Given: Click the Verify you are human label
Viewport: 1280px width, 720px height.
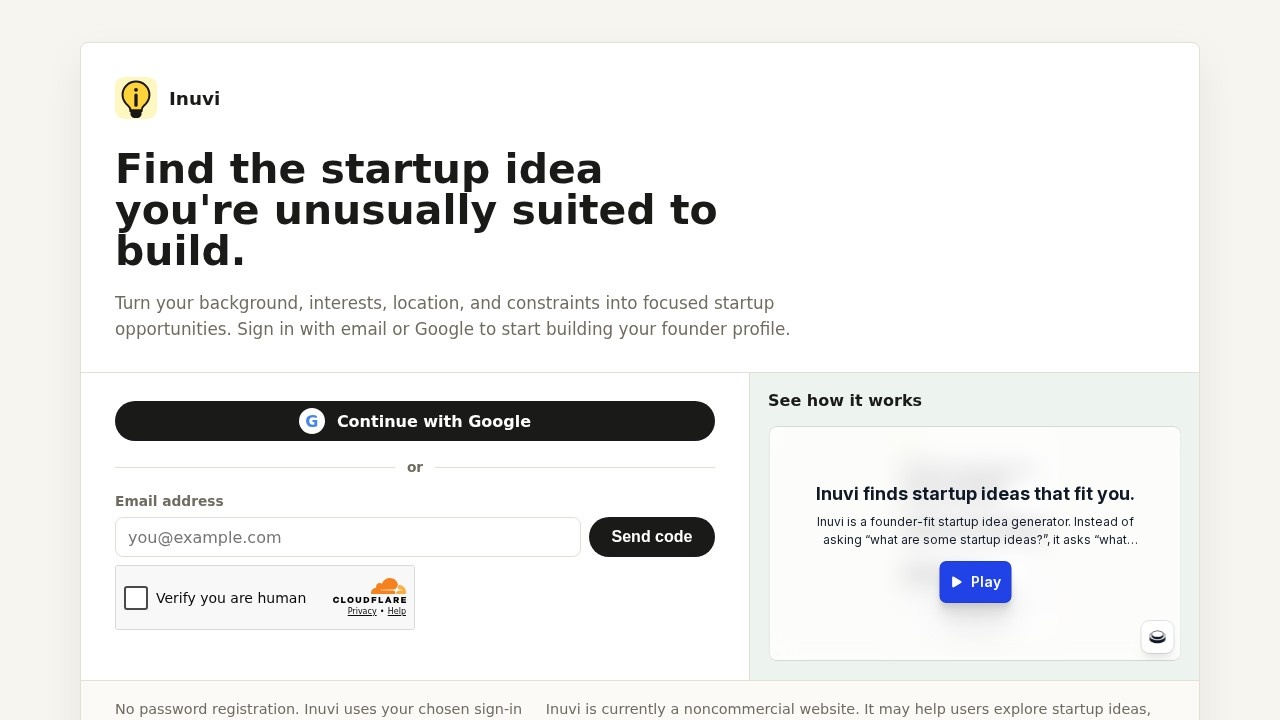Looking at the screenshot, I should (231, 598).
